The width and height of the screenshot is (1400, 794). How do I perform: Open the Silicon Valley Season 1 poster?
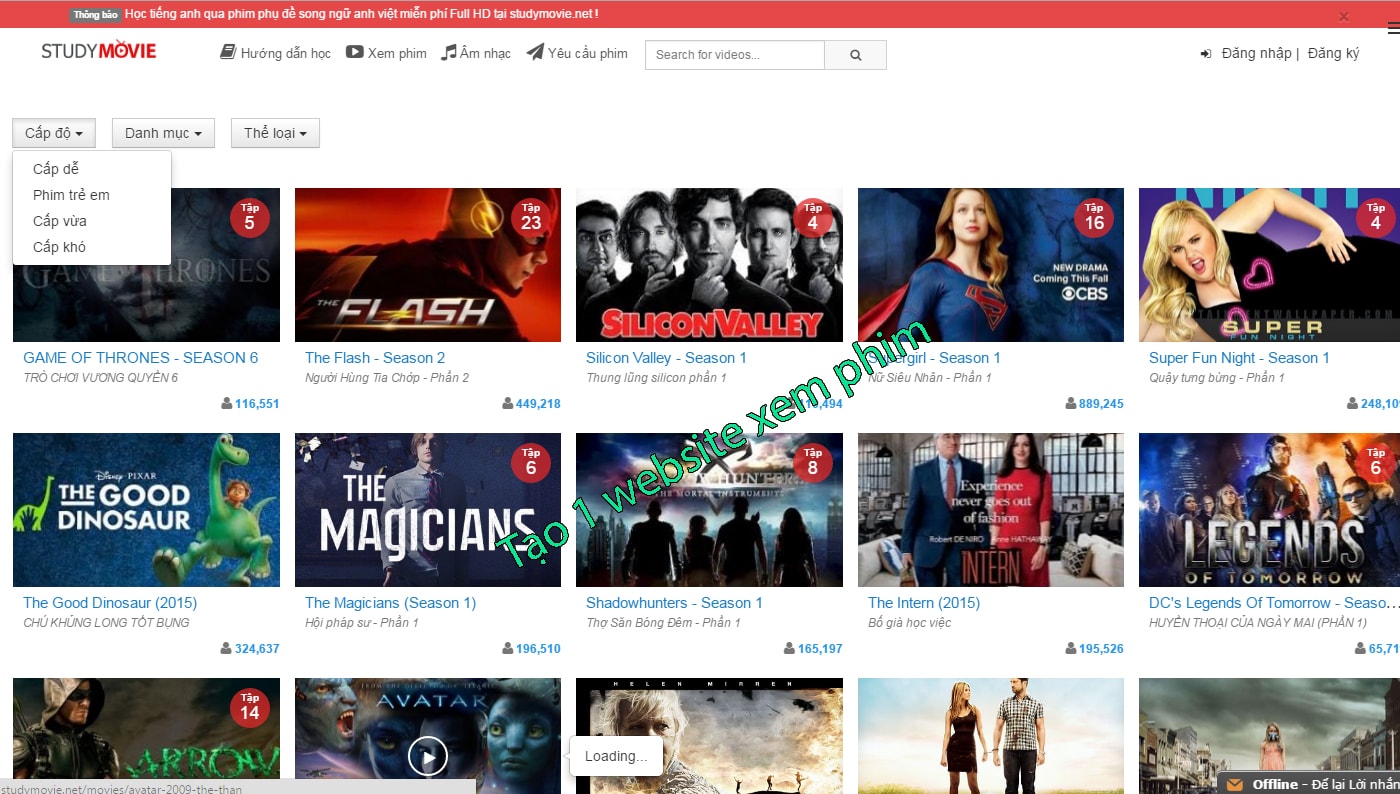click(x=708, y=265)
